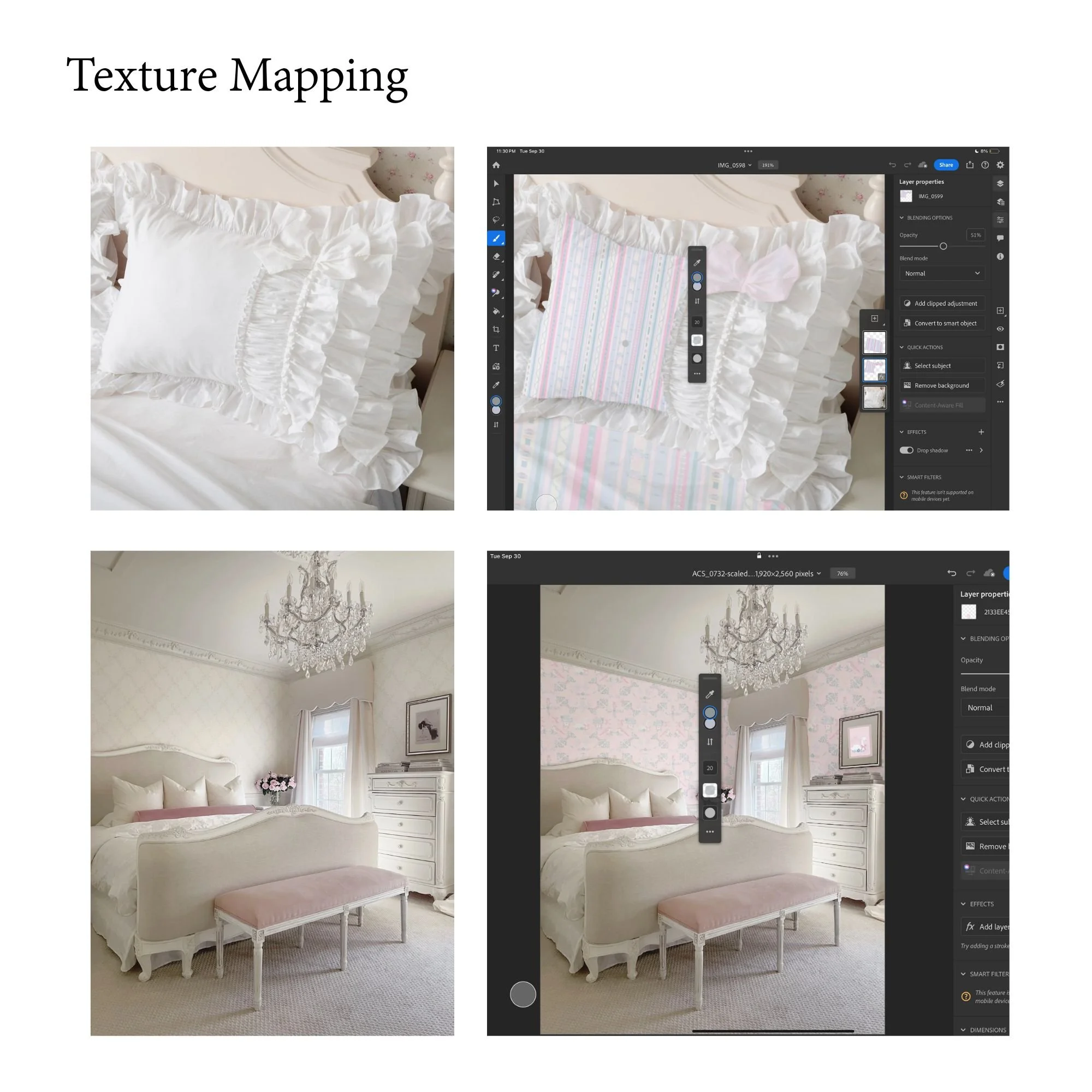Screen dimensions: 1092x1092
Task: Open the ACS_0732-scaled document title dropdown
Action: pyautogui.click(x=756, y=573)
